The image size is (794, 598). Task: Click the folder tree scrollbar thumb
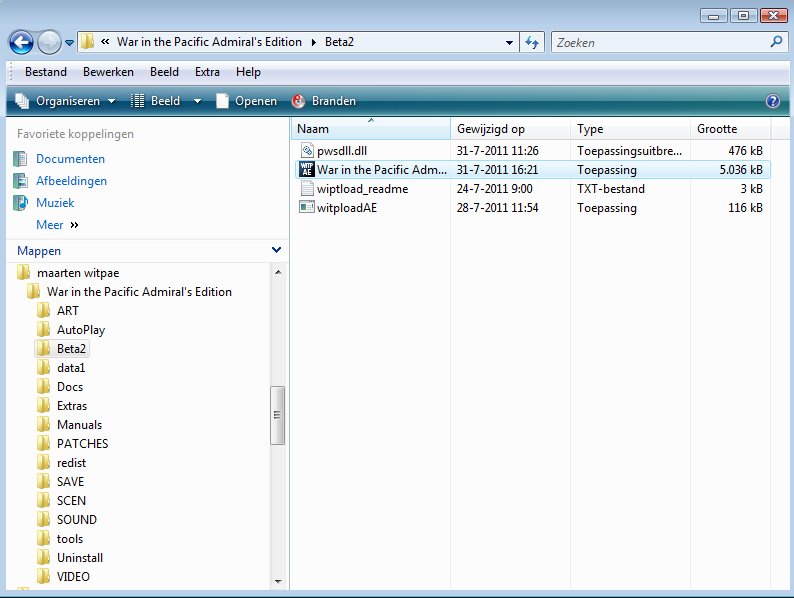click(277, 415)
